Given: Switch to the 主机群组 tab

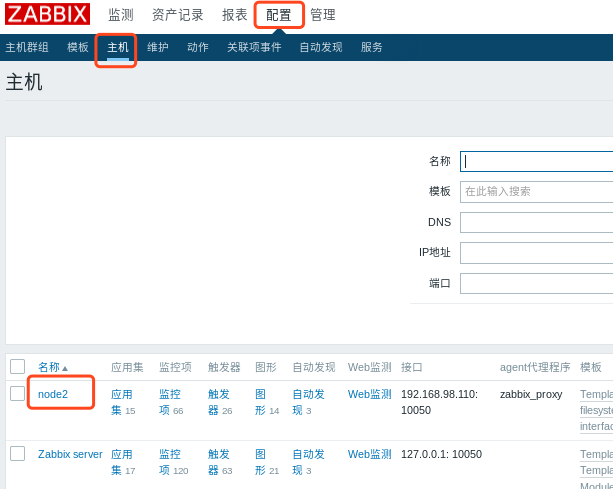Looking at the screenshot, I should (27, 47).
